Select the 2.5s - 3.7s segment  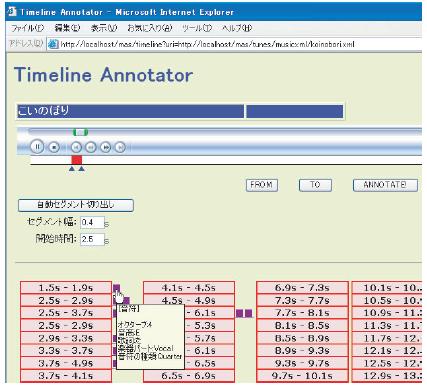coord(66,313)
